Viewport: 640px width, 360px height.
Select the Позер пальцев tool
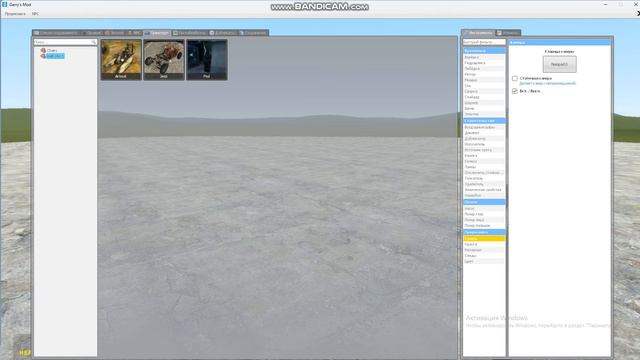(484, 225)
